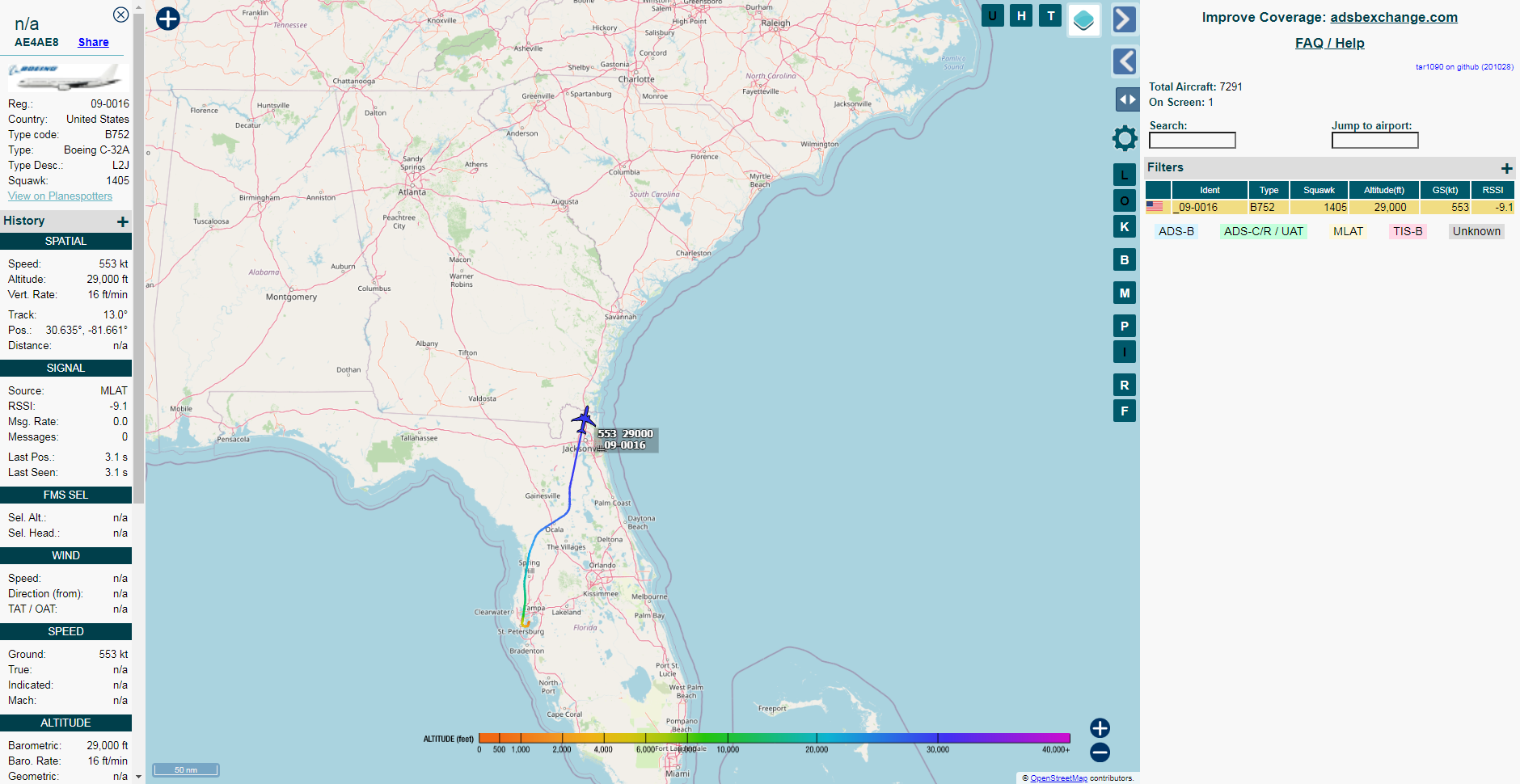Toggle sidebar width with double-arrow button
This screenshot has width=1520, height=784.
click(1127, 99)
